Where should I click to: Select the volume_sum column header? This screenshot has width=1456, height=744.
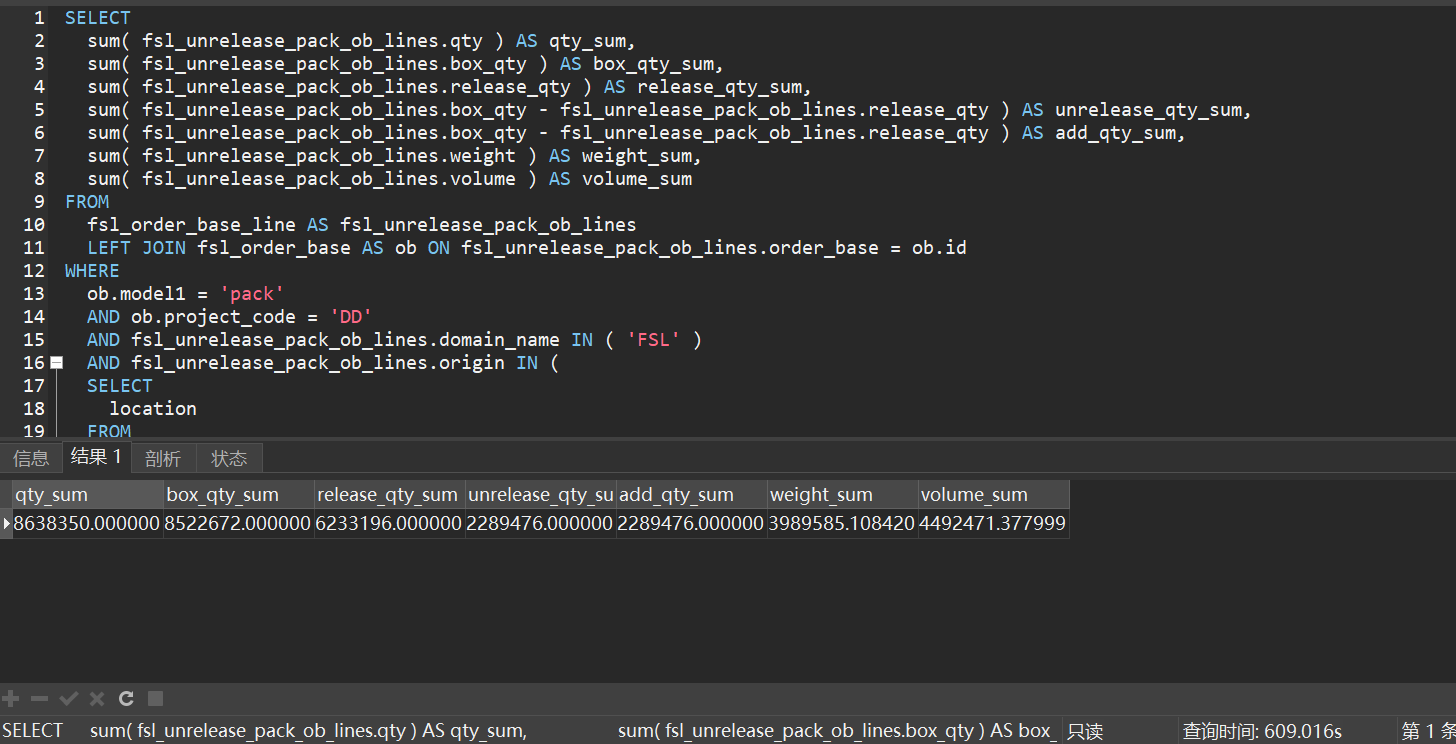pyautogui.click(x=994, y=494)
